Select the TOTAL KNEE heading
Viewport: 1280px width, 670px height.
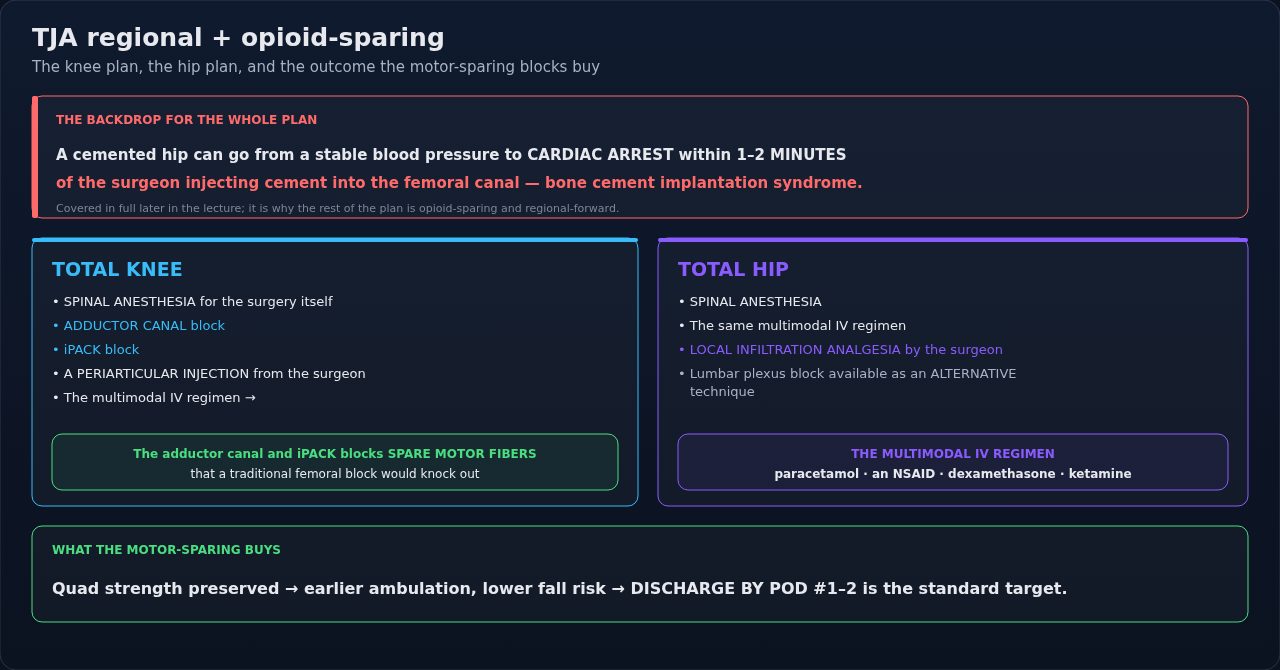click(x=117, y=270)
